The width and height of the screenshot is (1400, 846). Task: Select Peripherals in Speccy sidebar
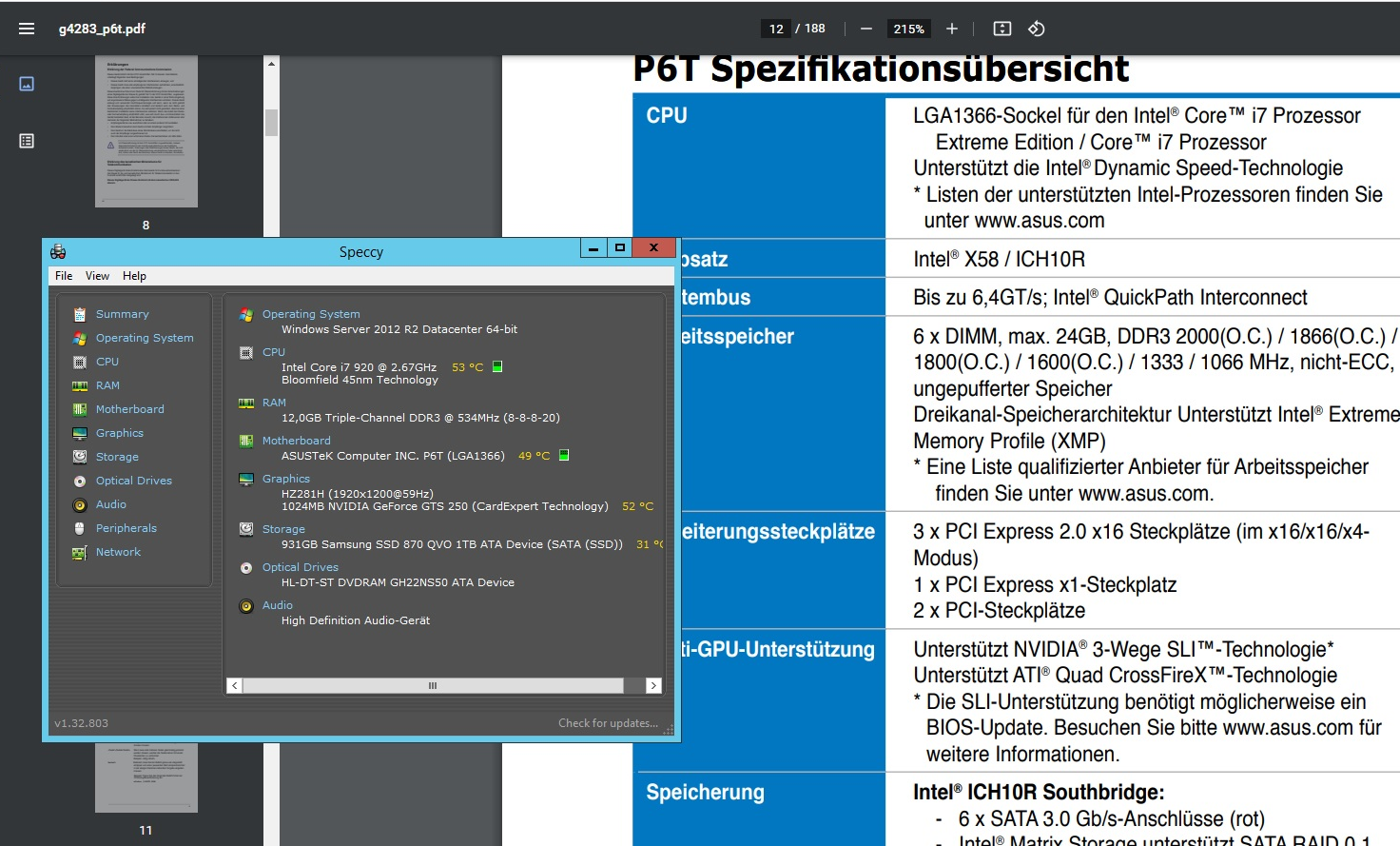tap(126, 528)
